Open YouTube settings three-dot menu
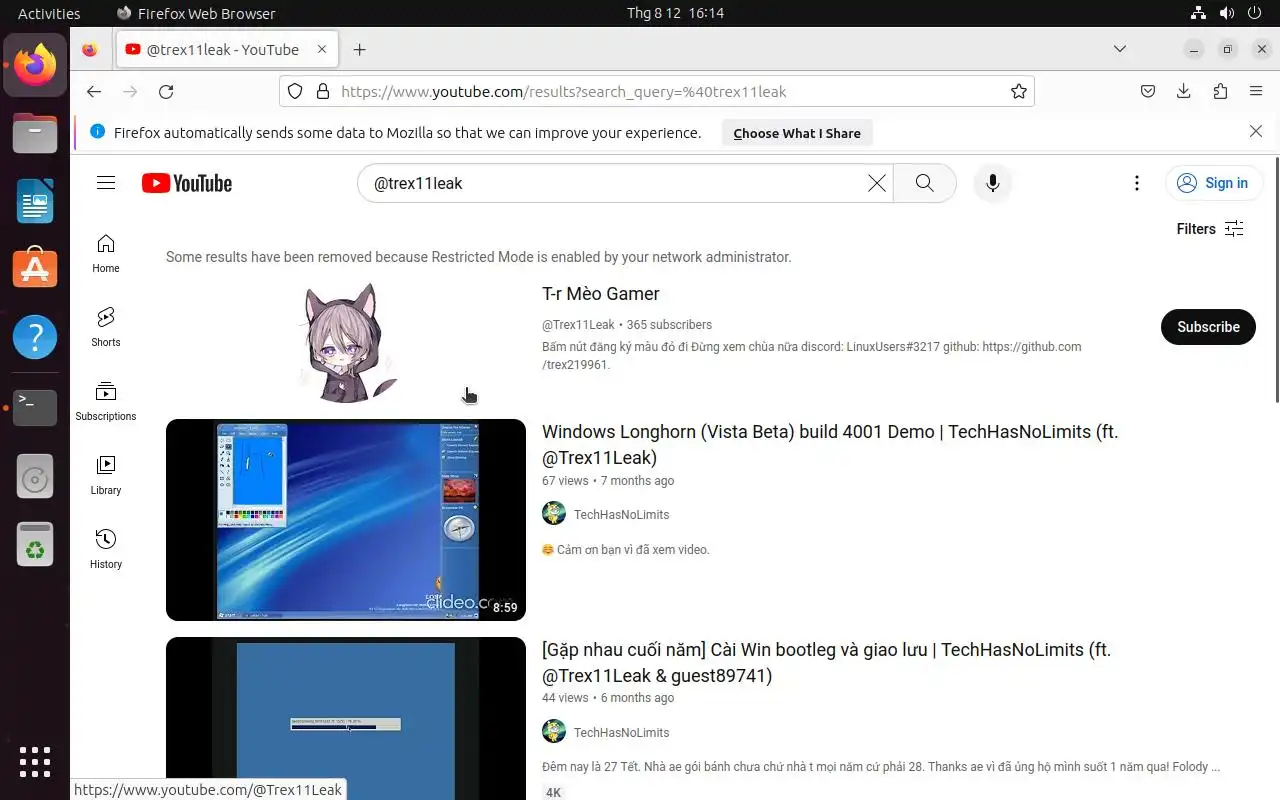Viewport: 1280px width, 800px height. tap(1137, 183)
